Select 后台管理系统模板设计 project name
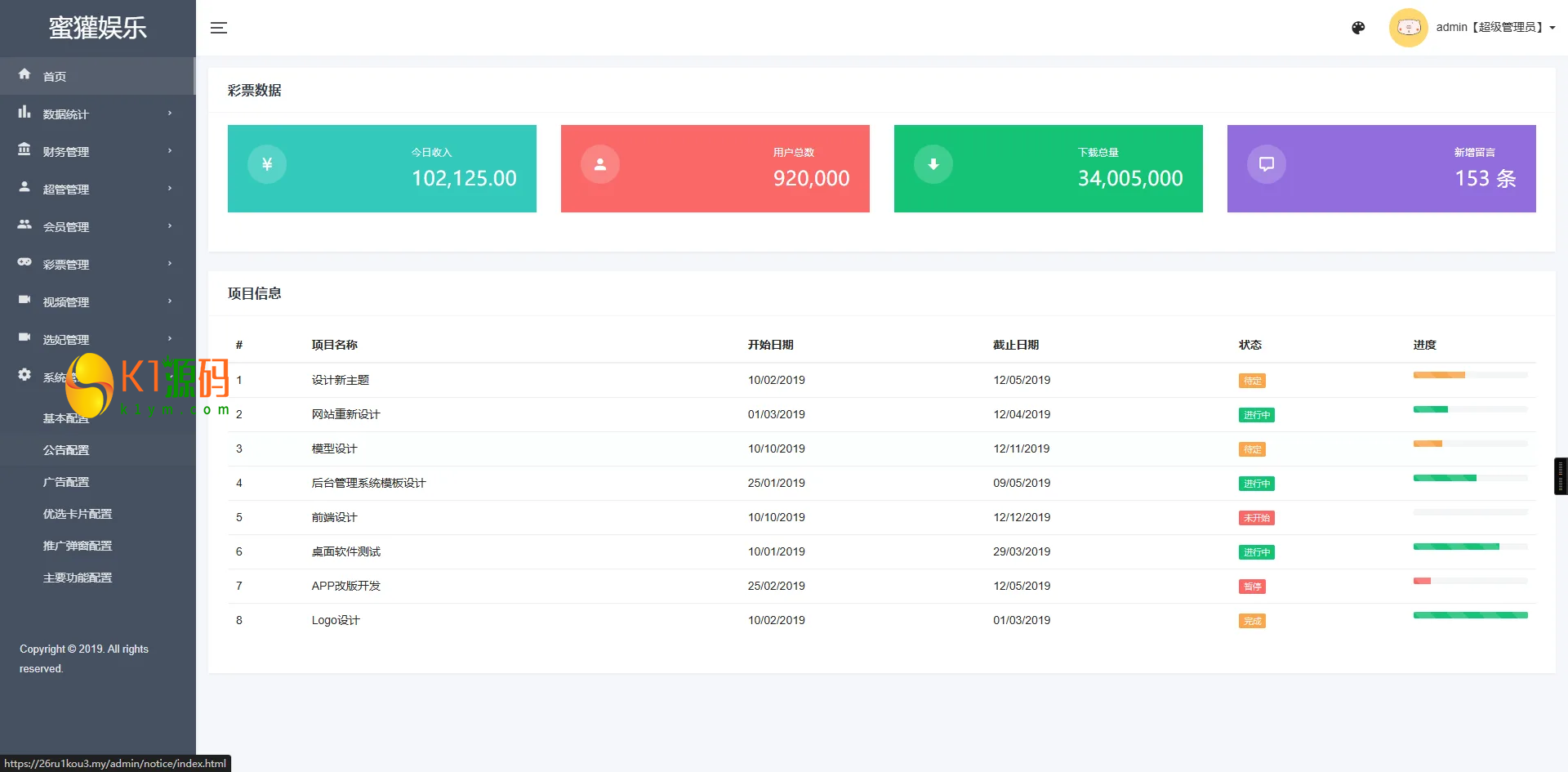The height and width of the screenshot is (772, 1568). 368,483
